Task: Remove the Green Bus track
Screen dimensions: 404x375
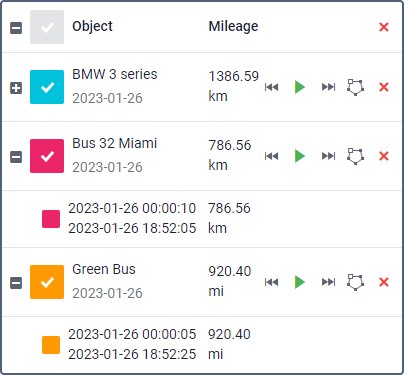Action: (384, 282)
